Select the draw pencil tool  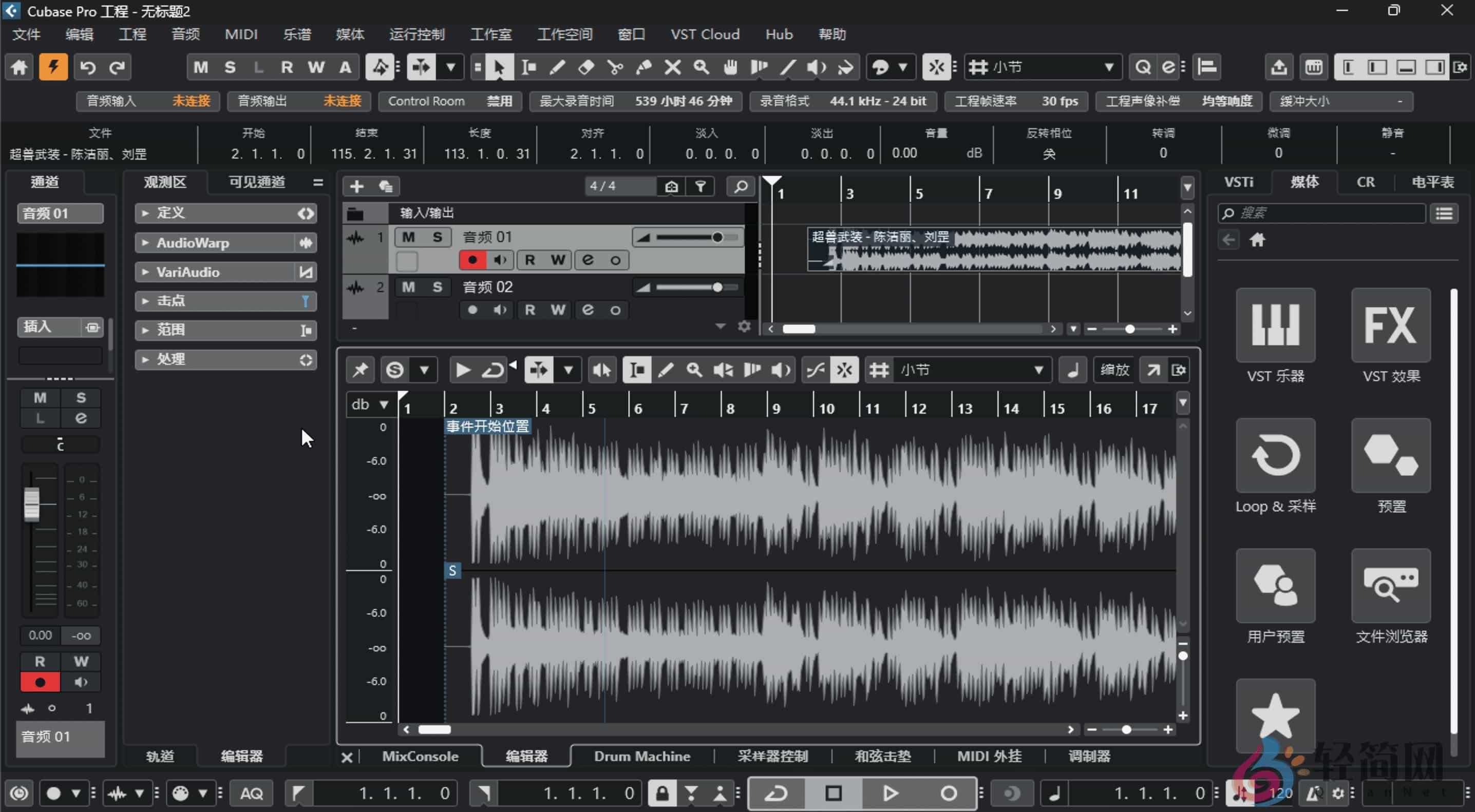click(557, 67)
